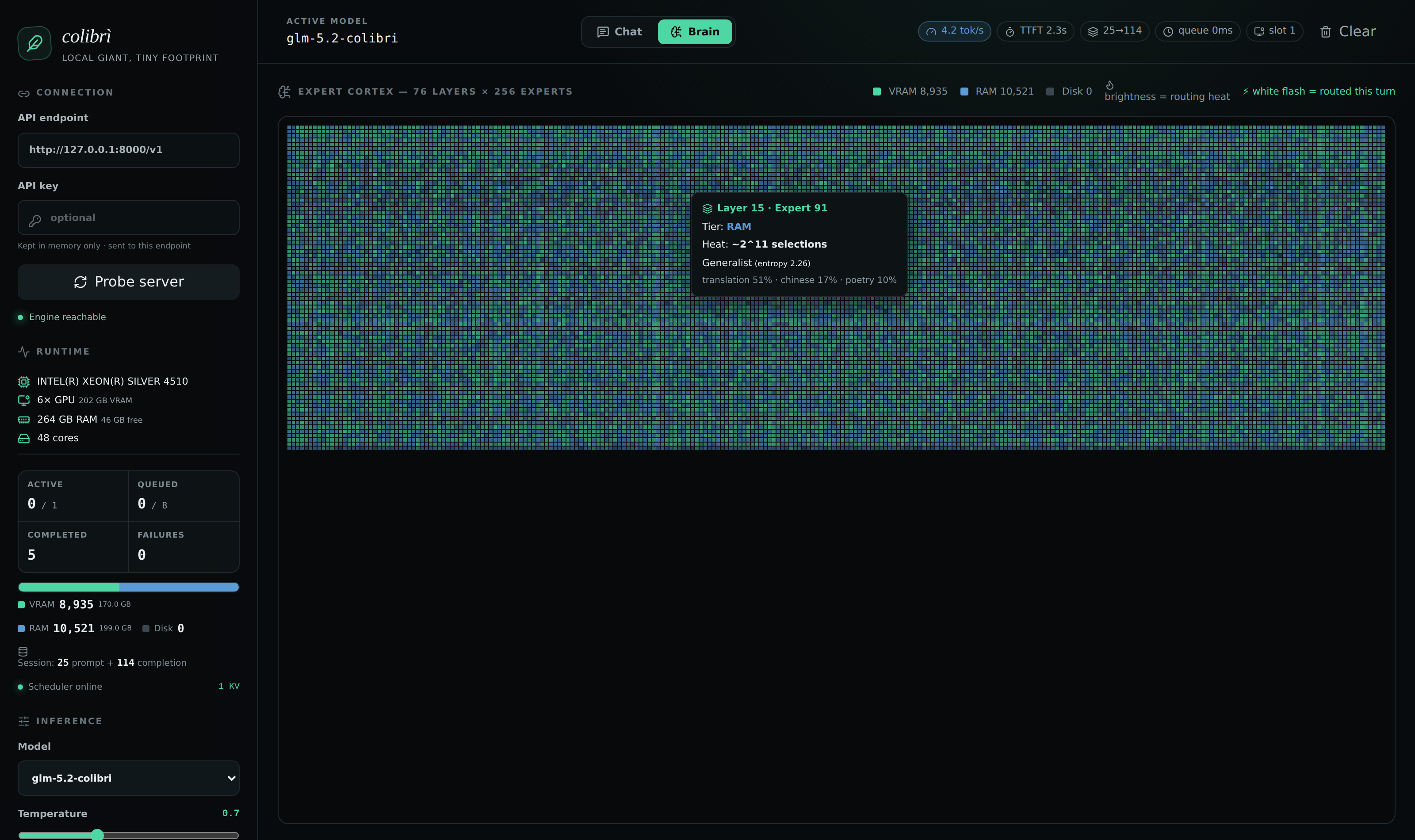Open the glm-5.2-colibri model dropdown
1415x840 pixels.
coord(129,778)
